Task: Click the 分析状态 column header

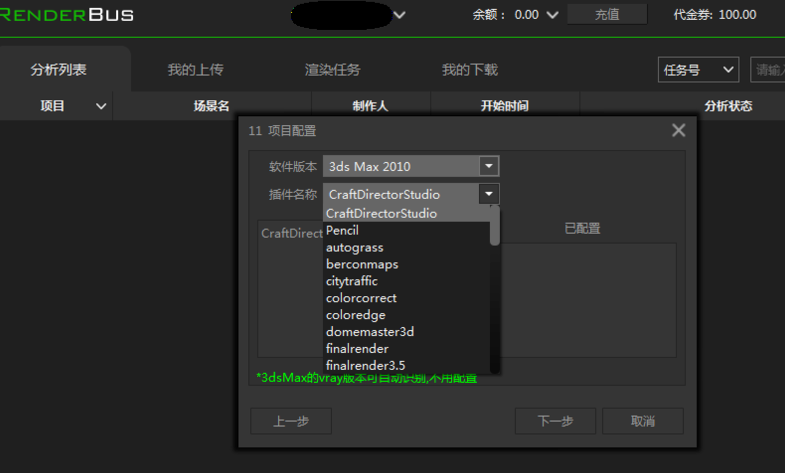Action: [x=728, y=106]
